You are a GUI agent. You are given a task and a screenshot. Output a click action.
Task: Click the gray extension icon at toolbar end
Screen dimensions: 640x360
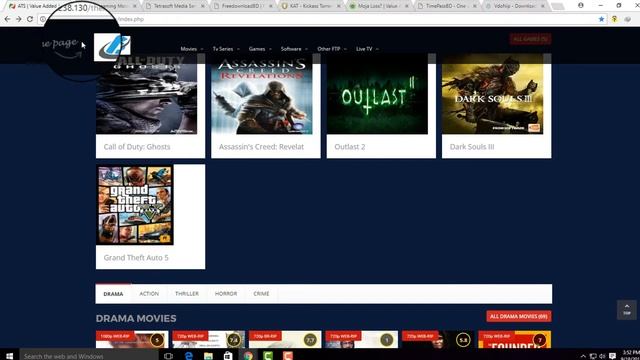click(x=627, y=19)
